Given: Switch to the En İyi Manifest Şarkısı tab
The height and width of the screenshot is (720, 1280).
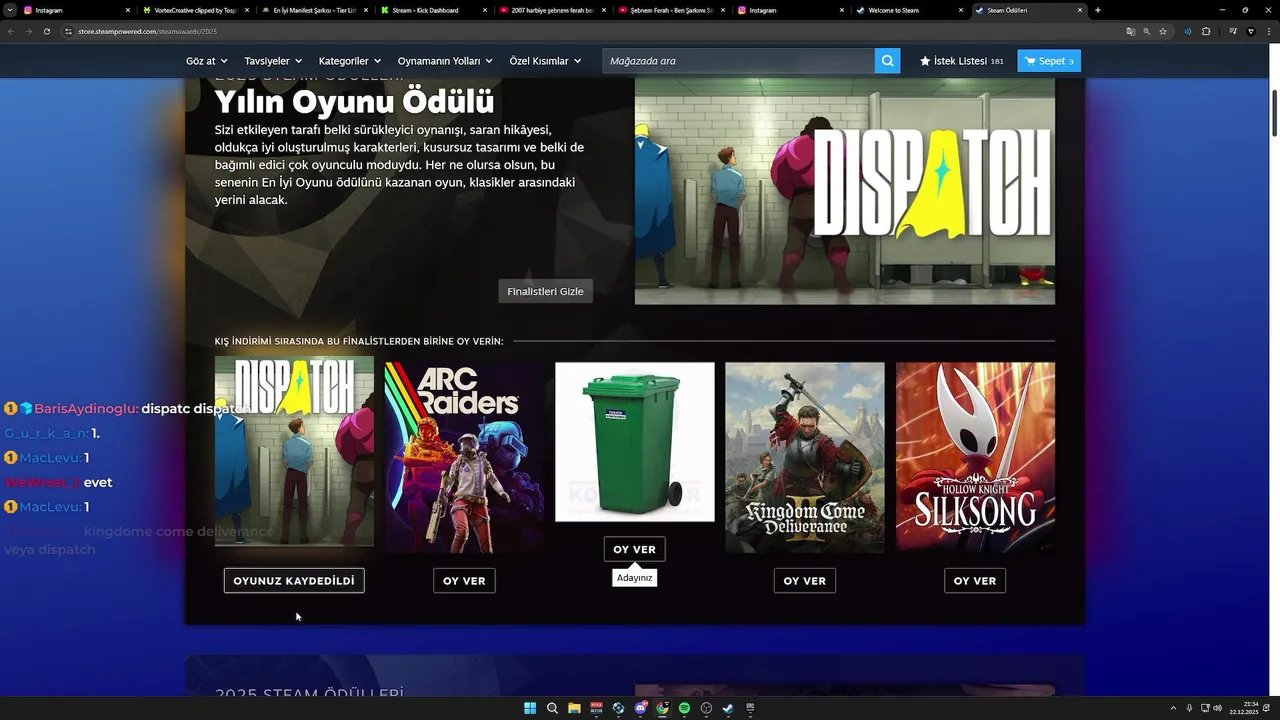Looking at the screenshot, I should 313,10.
